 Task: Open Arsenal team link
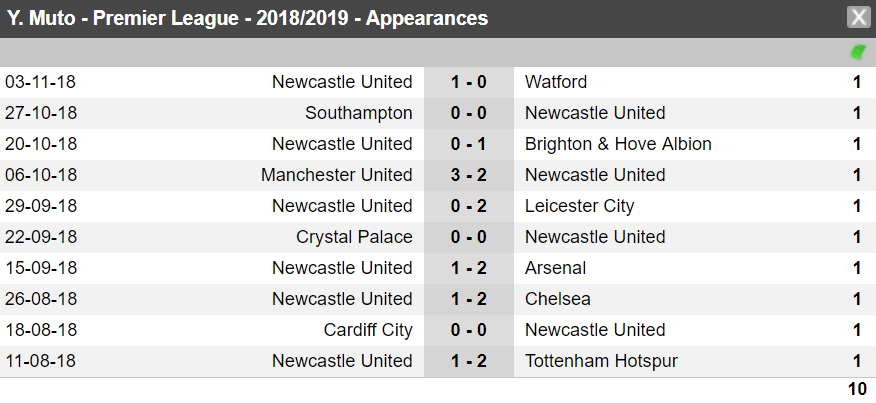(x=555, y=268)
